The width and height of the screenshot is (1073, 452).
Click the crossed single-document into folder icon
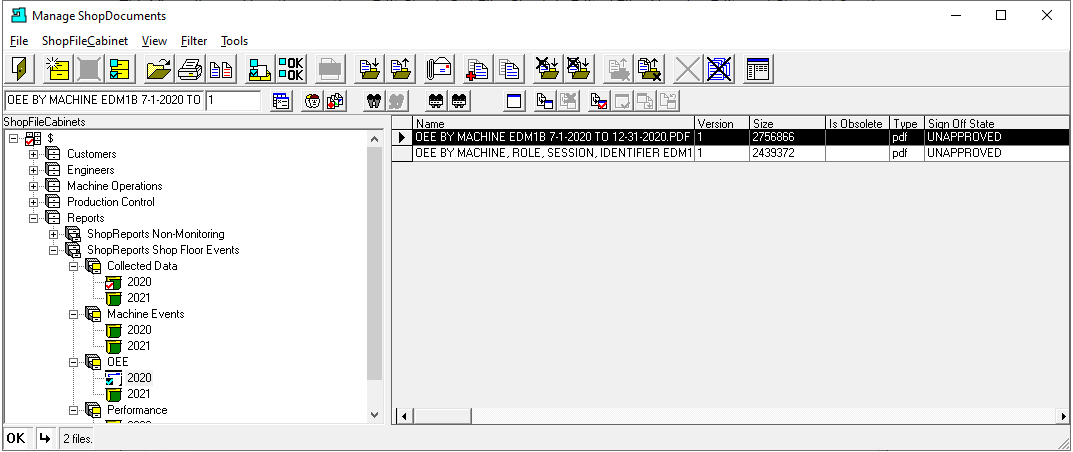click(547, 69)
